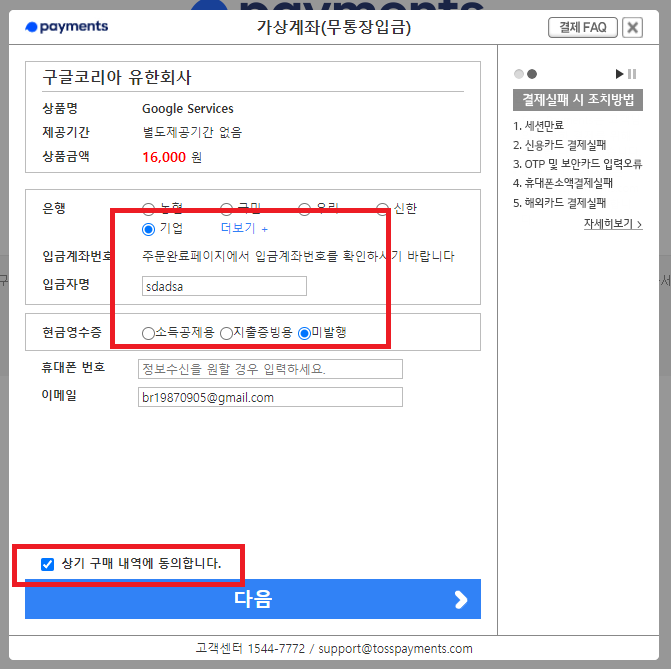Choose 지출증빙용 cash receipt option

[x=226, y=333]
